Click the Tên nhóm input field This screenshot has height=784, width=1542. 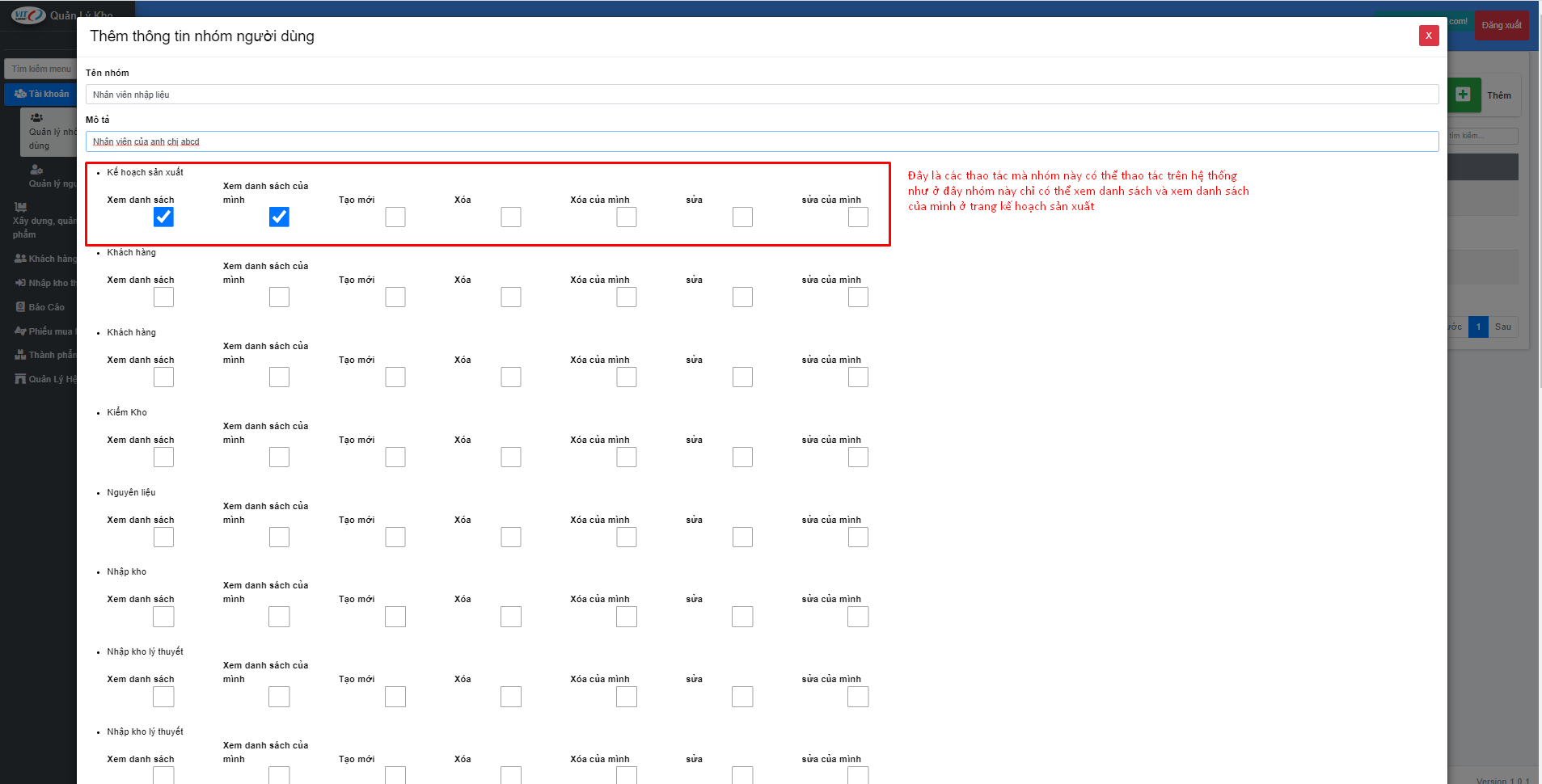tap(762, 95)
